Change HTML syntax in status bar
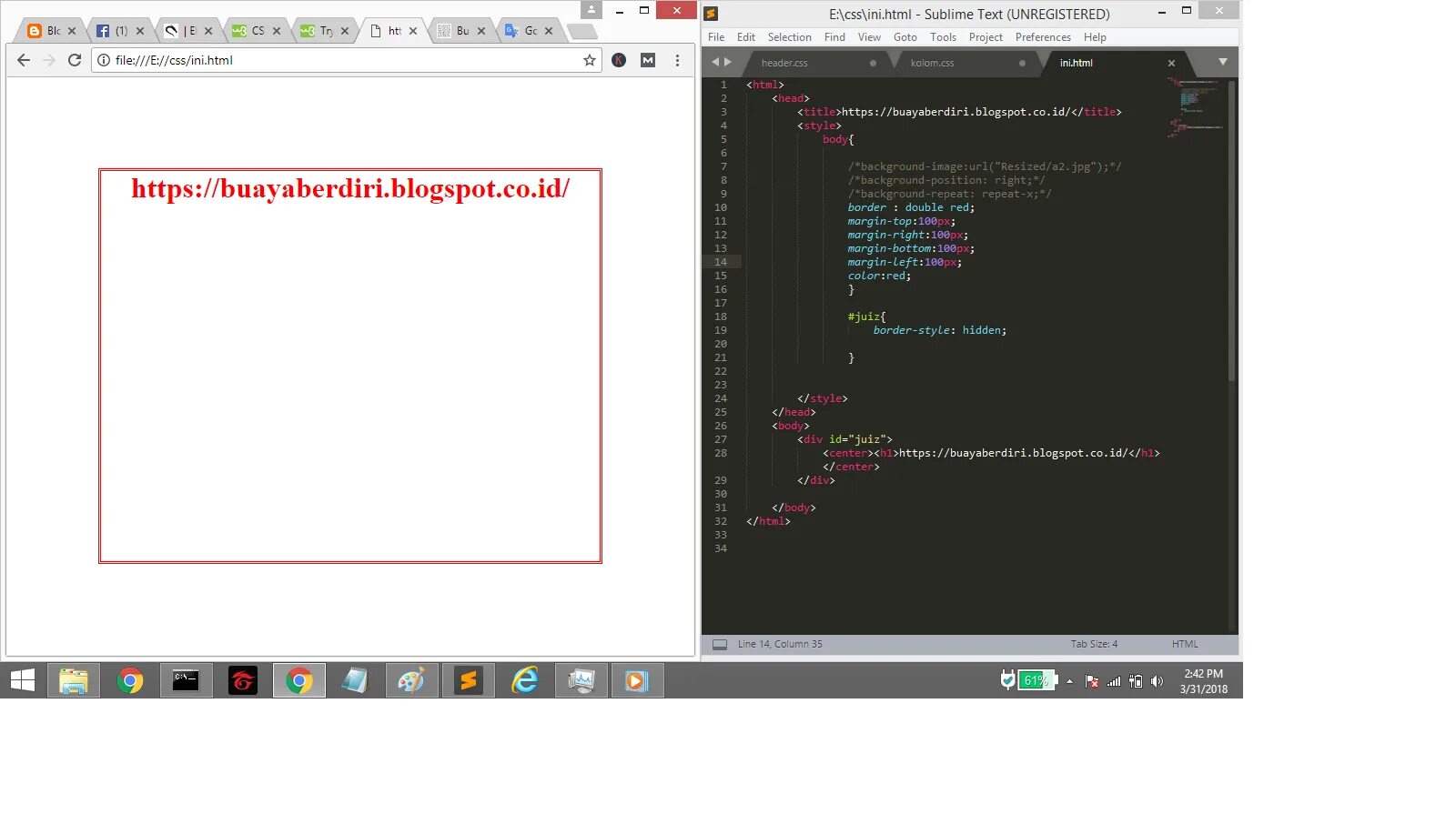Viewport: 1456px width, 814px height. [1185, 644]
